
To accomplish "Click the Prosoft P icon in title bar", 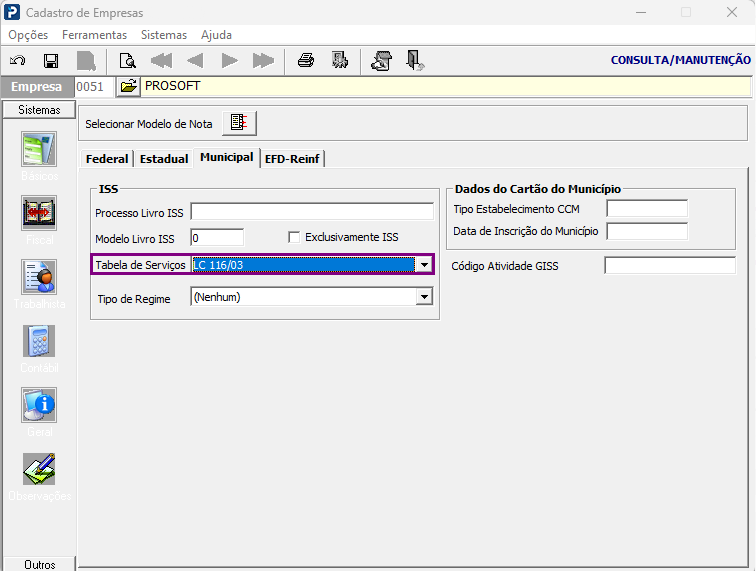I will click(12, 12).
